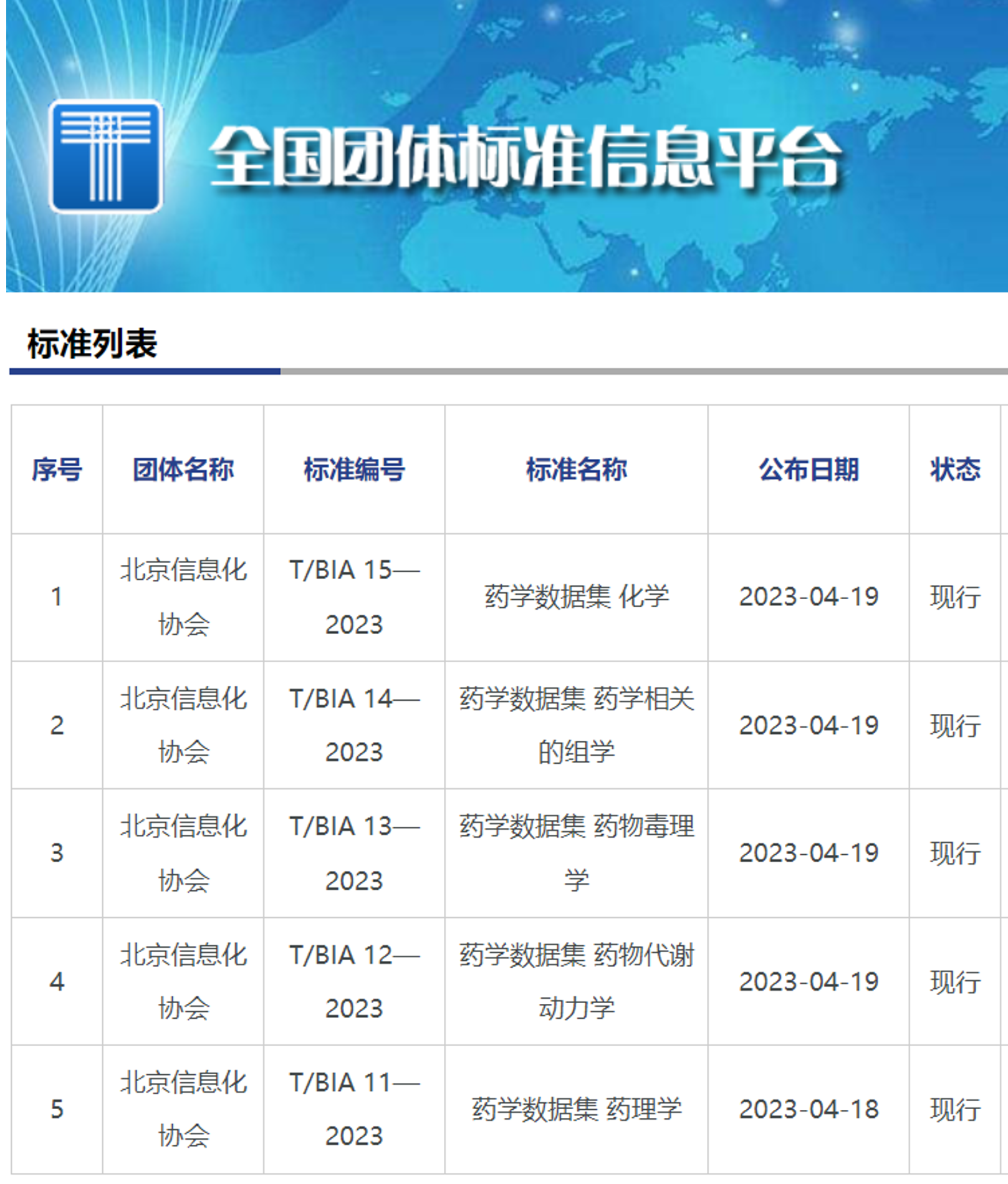
Task: Click date 2023-04-19 in row 2
Action: pyautogui.click(x=809, y=725)
